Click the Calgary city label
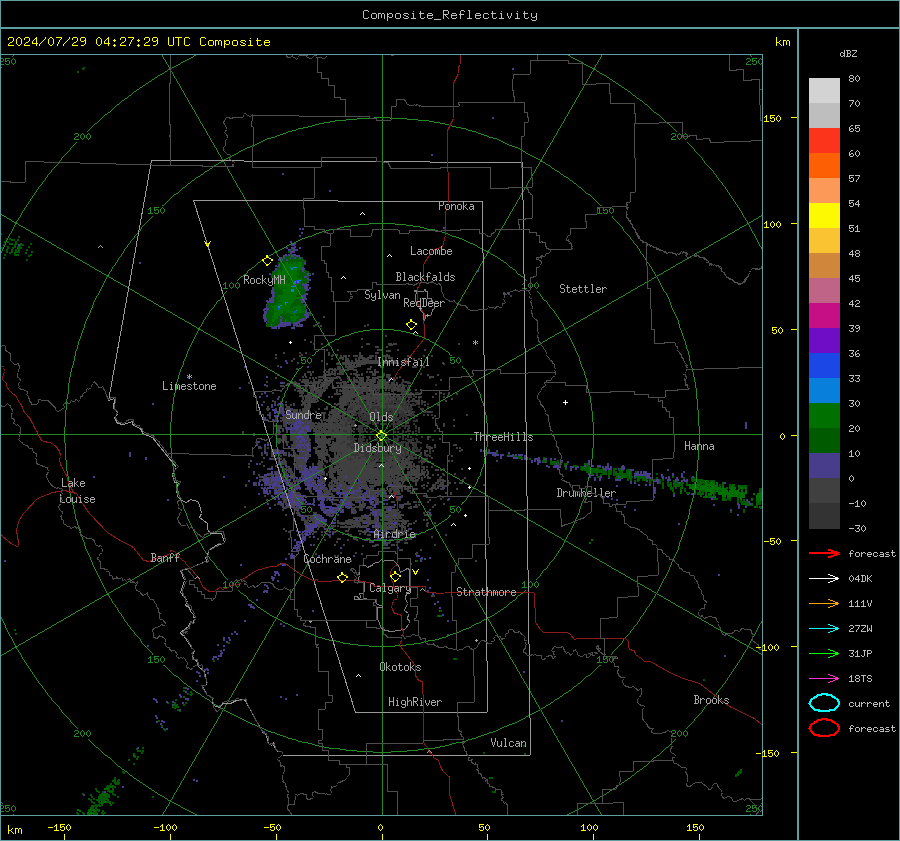 390,588
